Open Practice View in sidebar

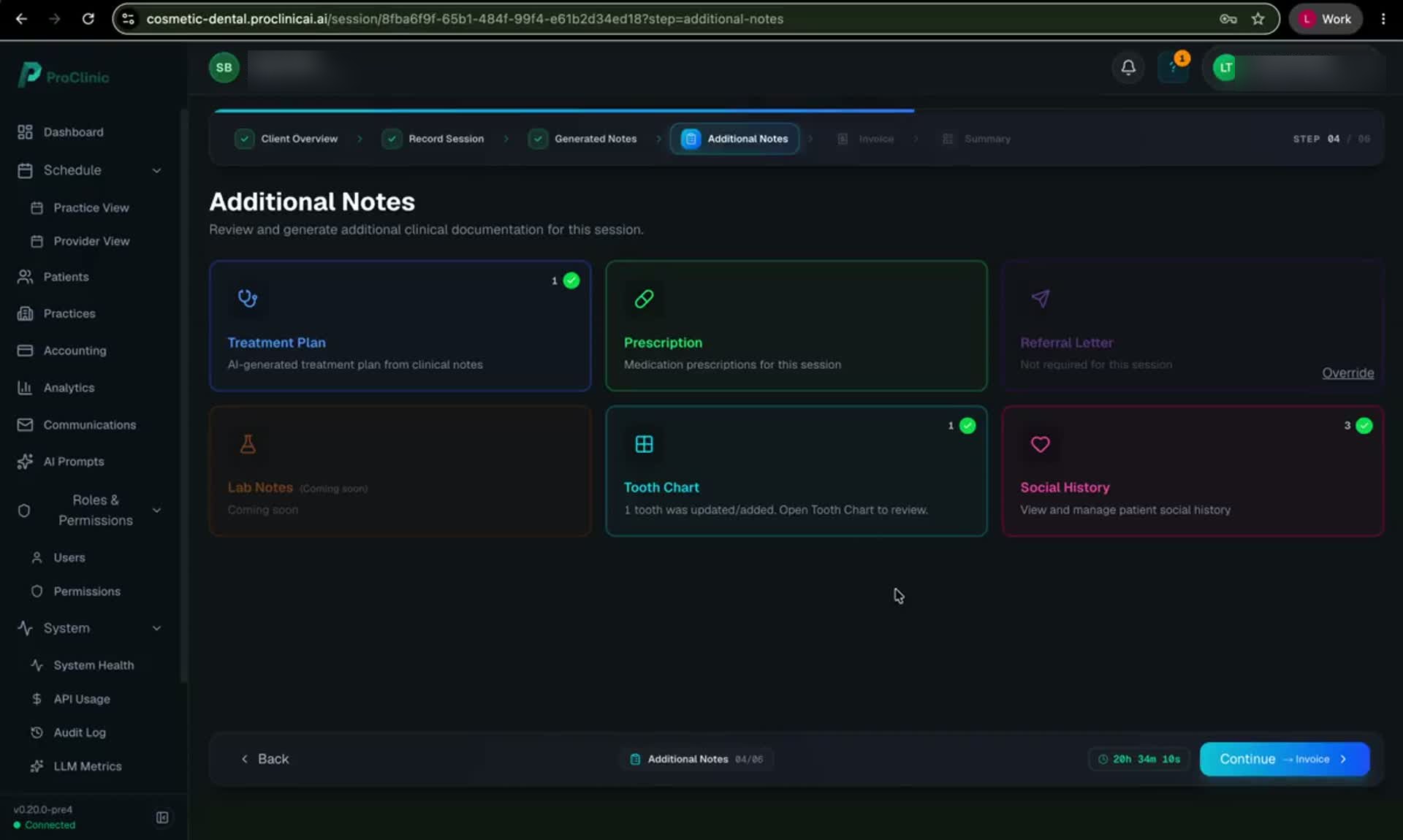[x=91, y=208]
